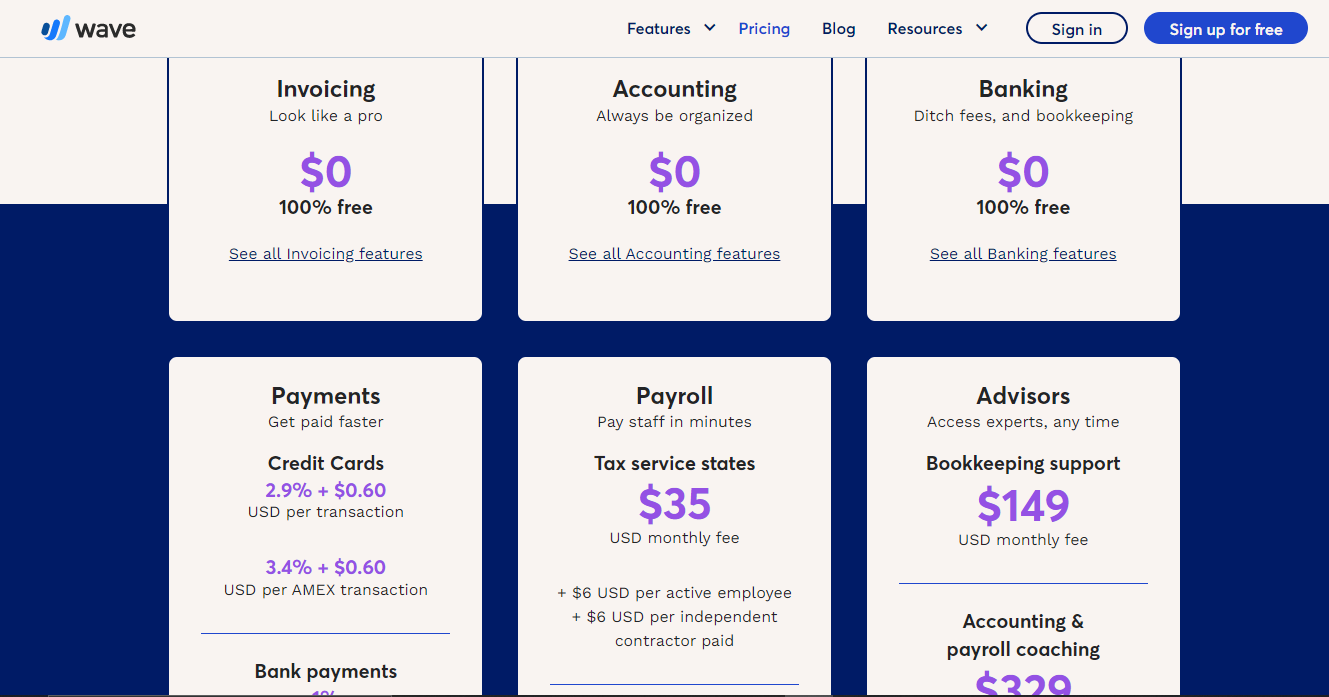Open See all Banking features link
Image resolution: width=1329 pixels, height=697 pixels.
point(1023,254)
